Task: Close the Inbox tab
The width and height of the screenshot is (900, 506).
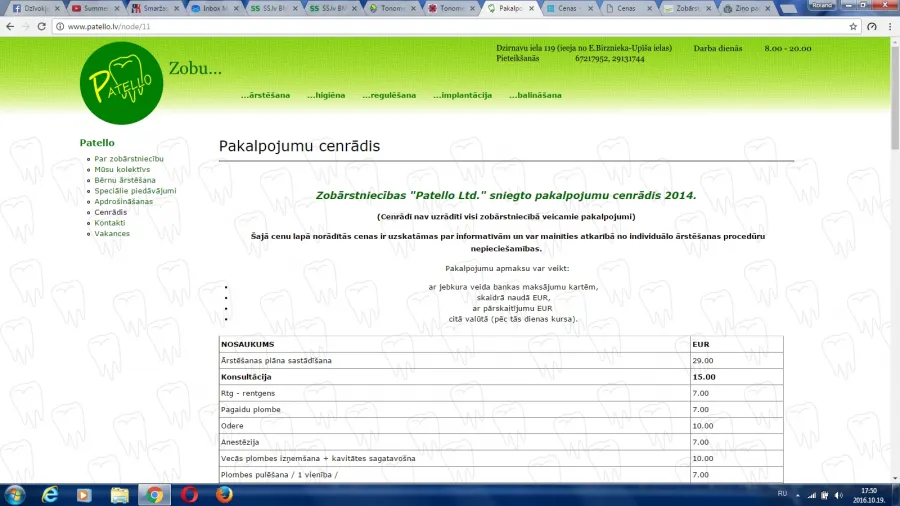Action: pos(235,9)
